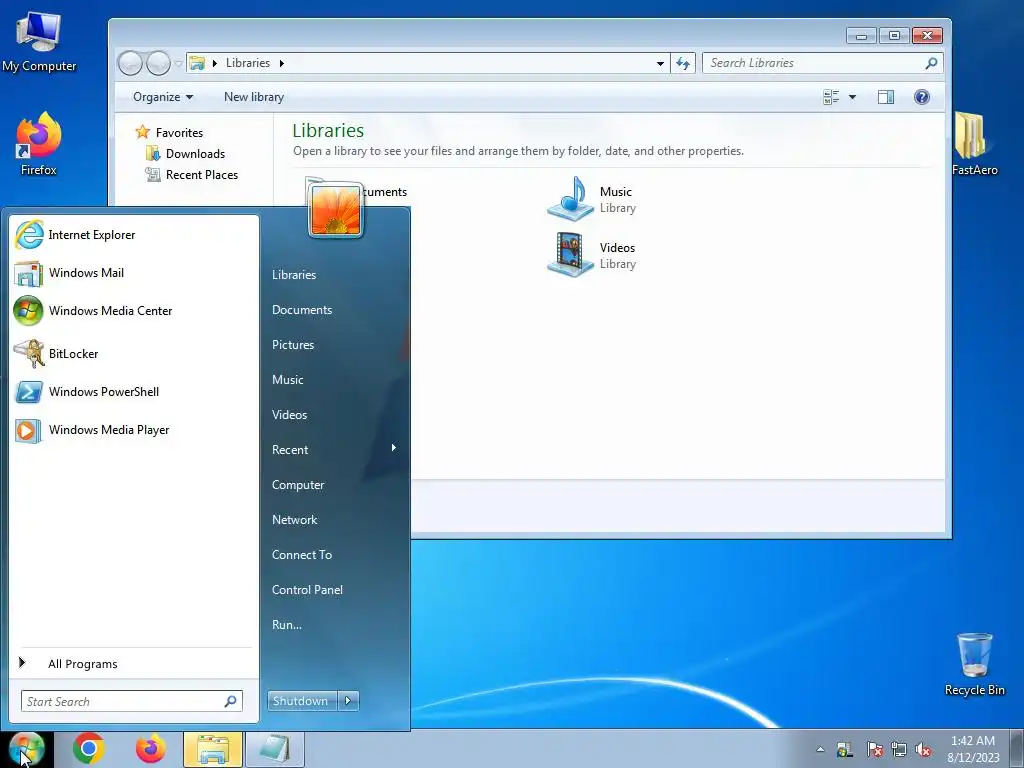Click New library in toolbar
The height and width of the screenshot is (768, 1024).
click(253, 97)
